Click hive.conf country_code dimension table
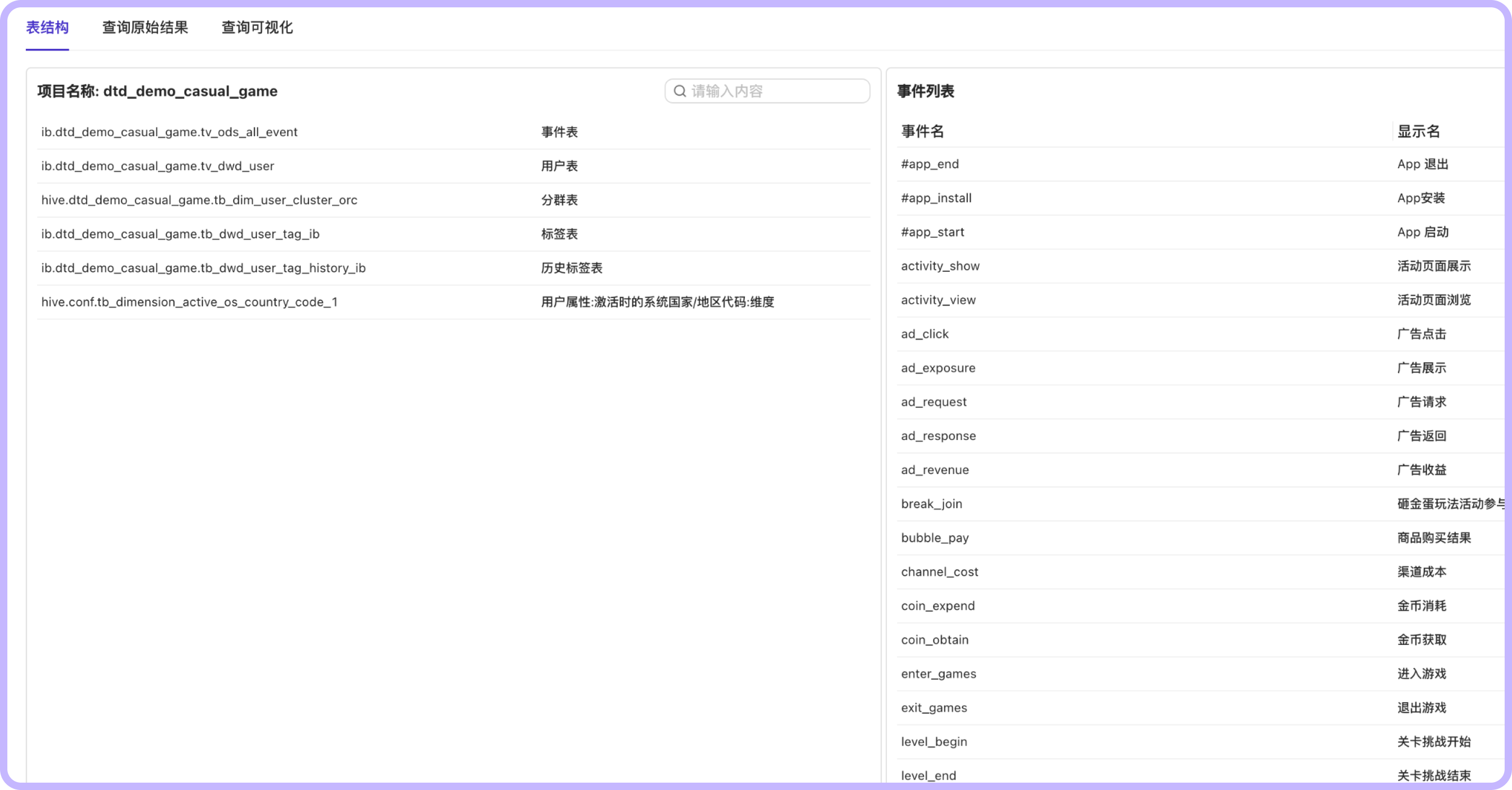 [x=189, y=302]
